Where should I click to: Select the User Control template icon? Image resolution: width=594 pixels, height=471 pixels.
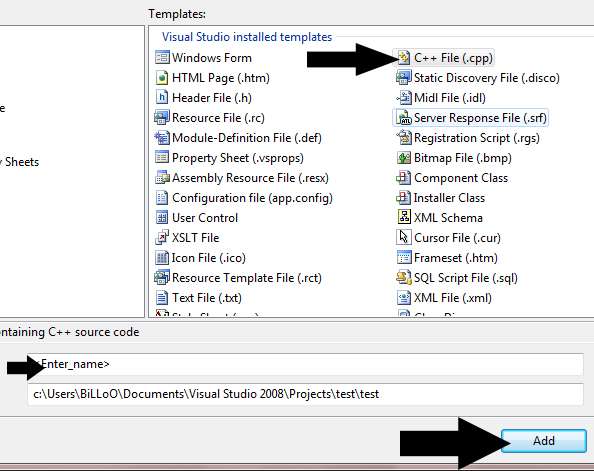pyautogui.click(x=162, y=218)
